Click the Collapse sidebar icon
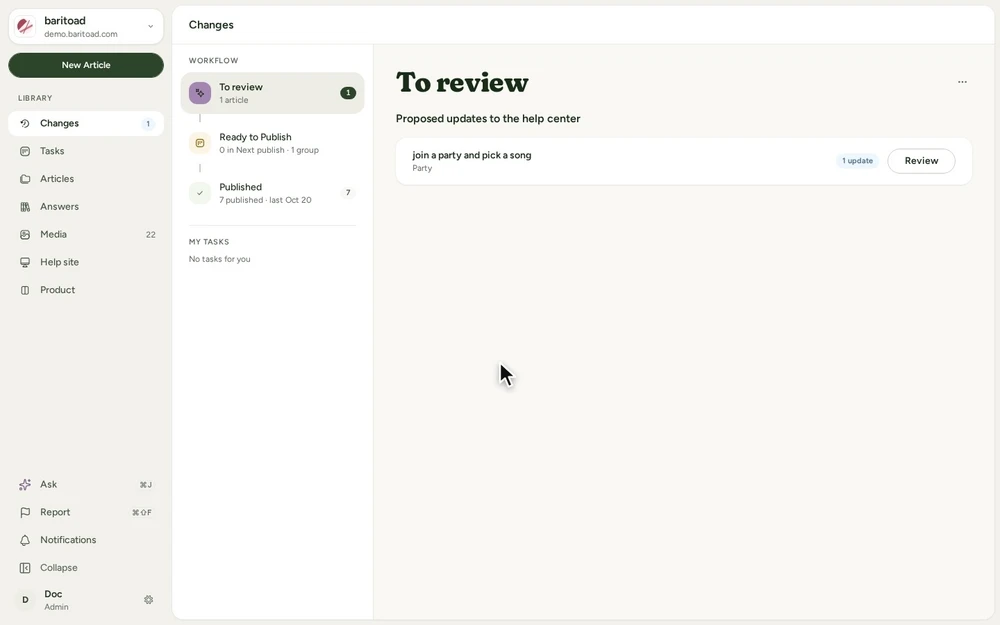1000x625 pixels. (x=25, y=568)
